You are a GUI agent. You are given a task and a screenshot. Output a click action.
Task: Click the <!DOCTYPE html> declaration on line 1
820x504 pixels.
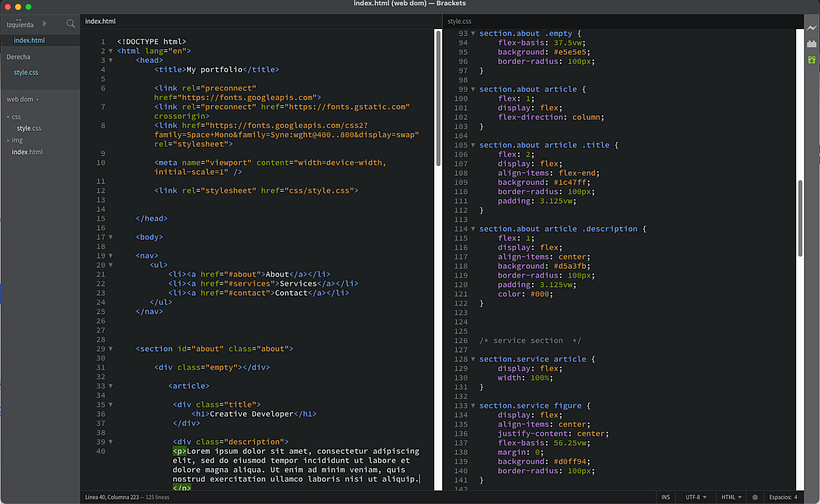click(x=152, y=42)
